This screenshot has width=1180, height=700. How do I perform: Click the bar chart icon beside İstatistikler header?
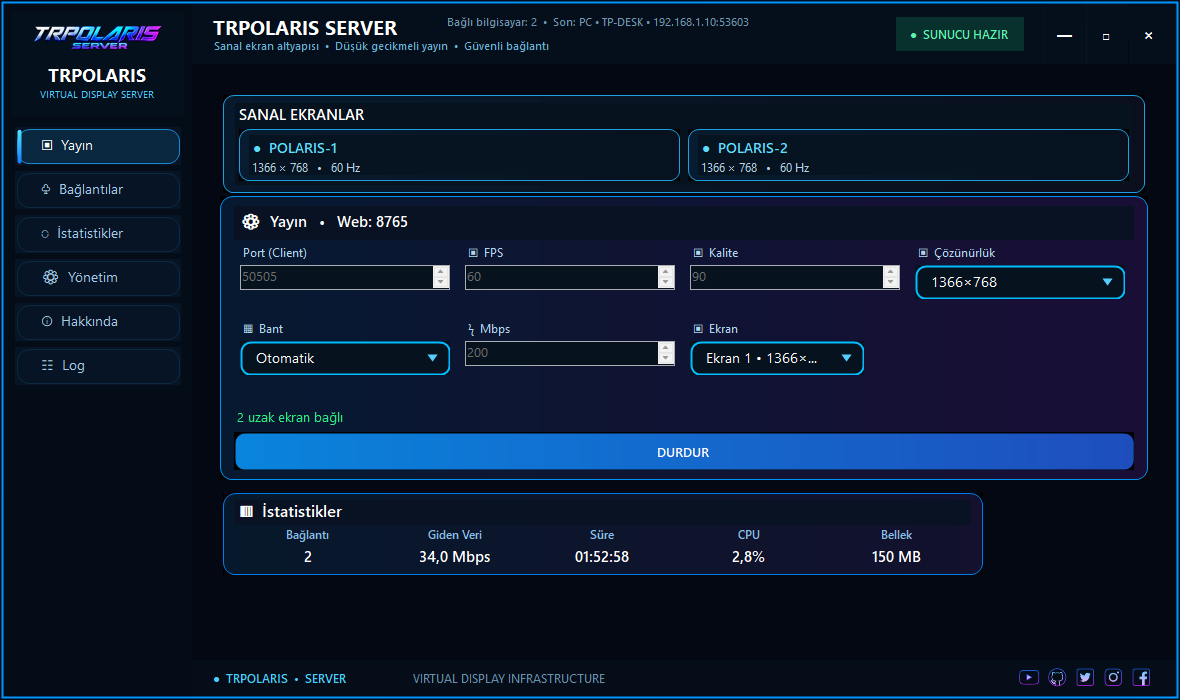point(246,511)
